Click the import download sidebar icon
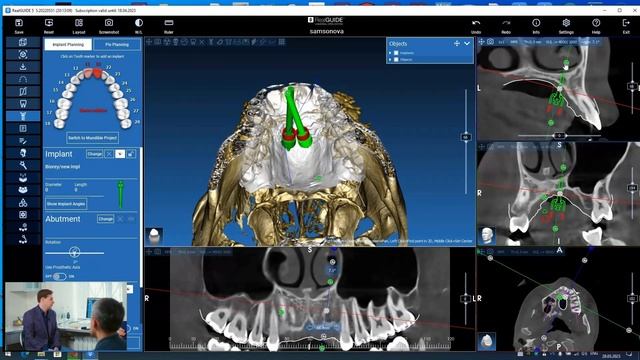640x360 pixels. [23, 67]
